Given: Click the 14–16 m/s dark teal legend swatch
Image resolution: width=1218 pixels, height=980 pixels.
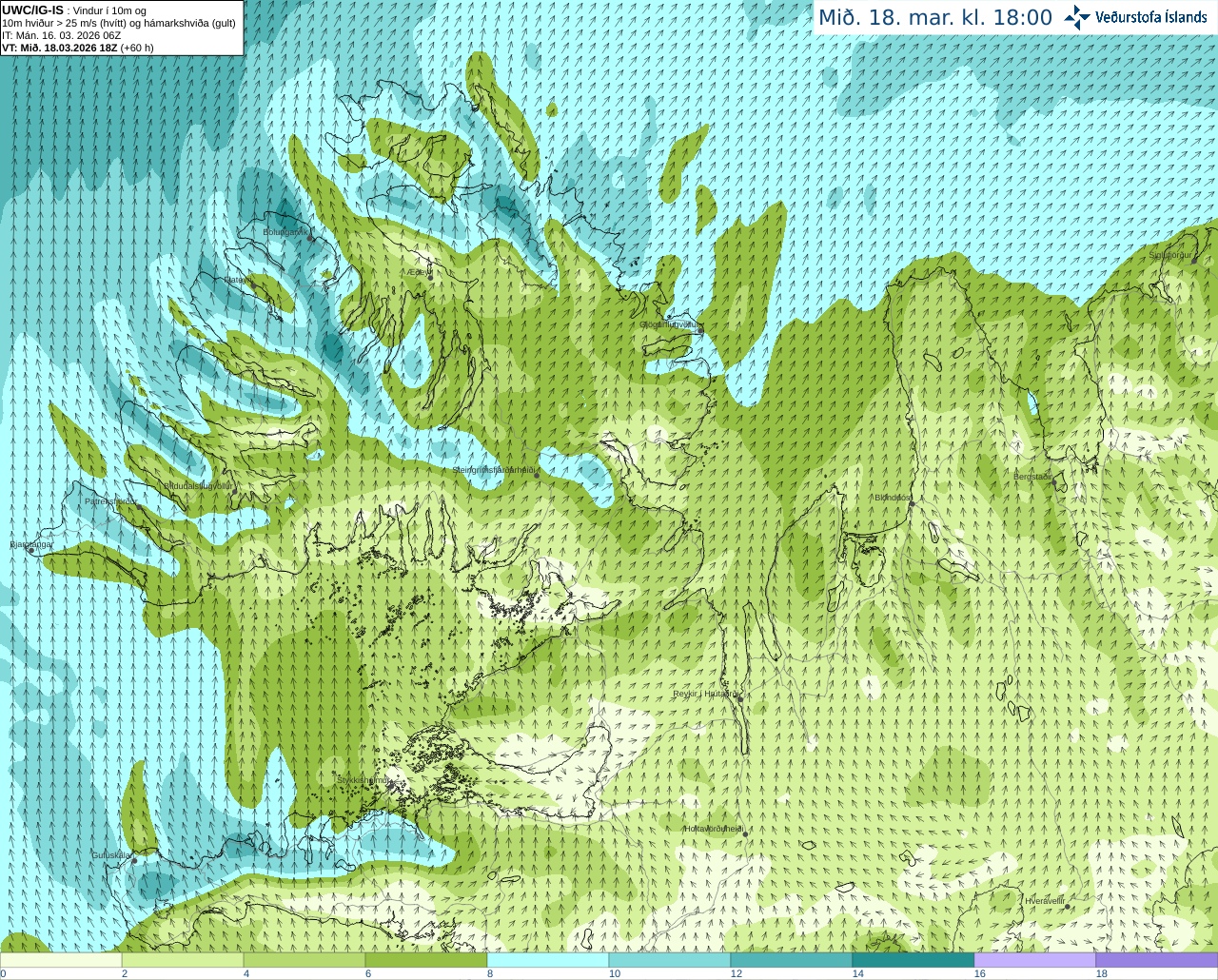Looking at the screenshot, I should [x=913, y=960].
